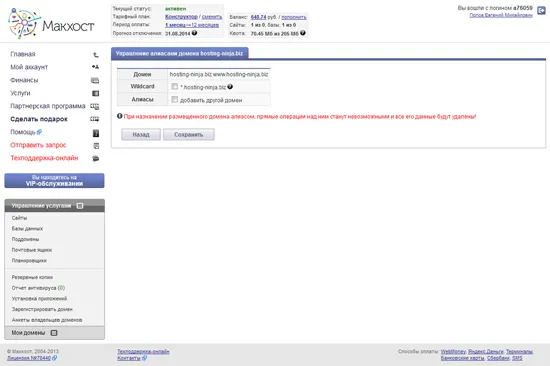Click the 'пополнить' balance link
Viewport: 550px width, 366px height.
294,17
